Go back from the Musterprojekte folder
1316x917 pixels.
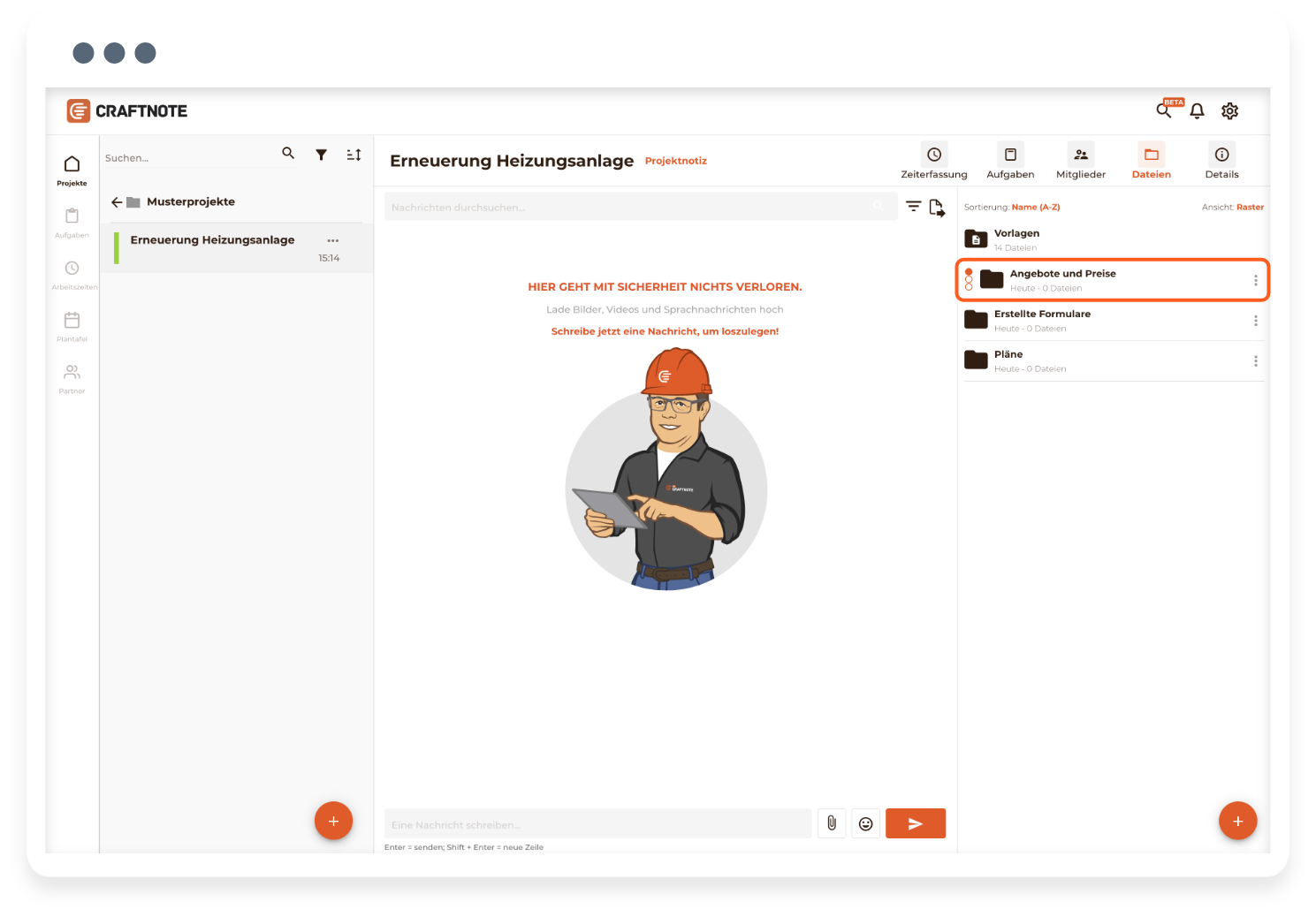coord(117,202)
